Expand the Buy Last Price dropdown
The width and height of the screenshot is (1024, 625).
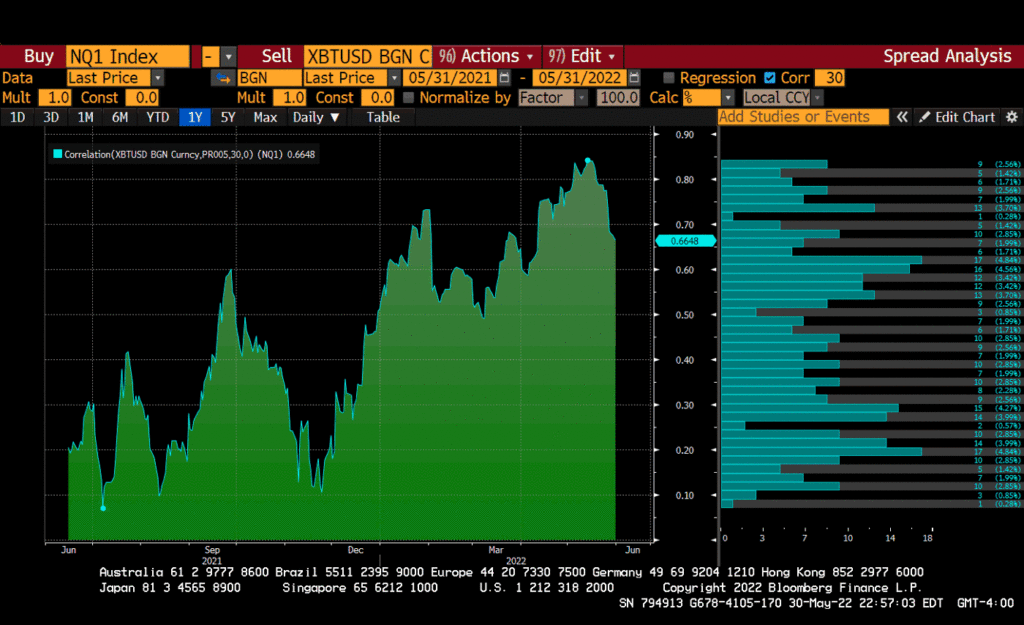coord(158,78)
